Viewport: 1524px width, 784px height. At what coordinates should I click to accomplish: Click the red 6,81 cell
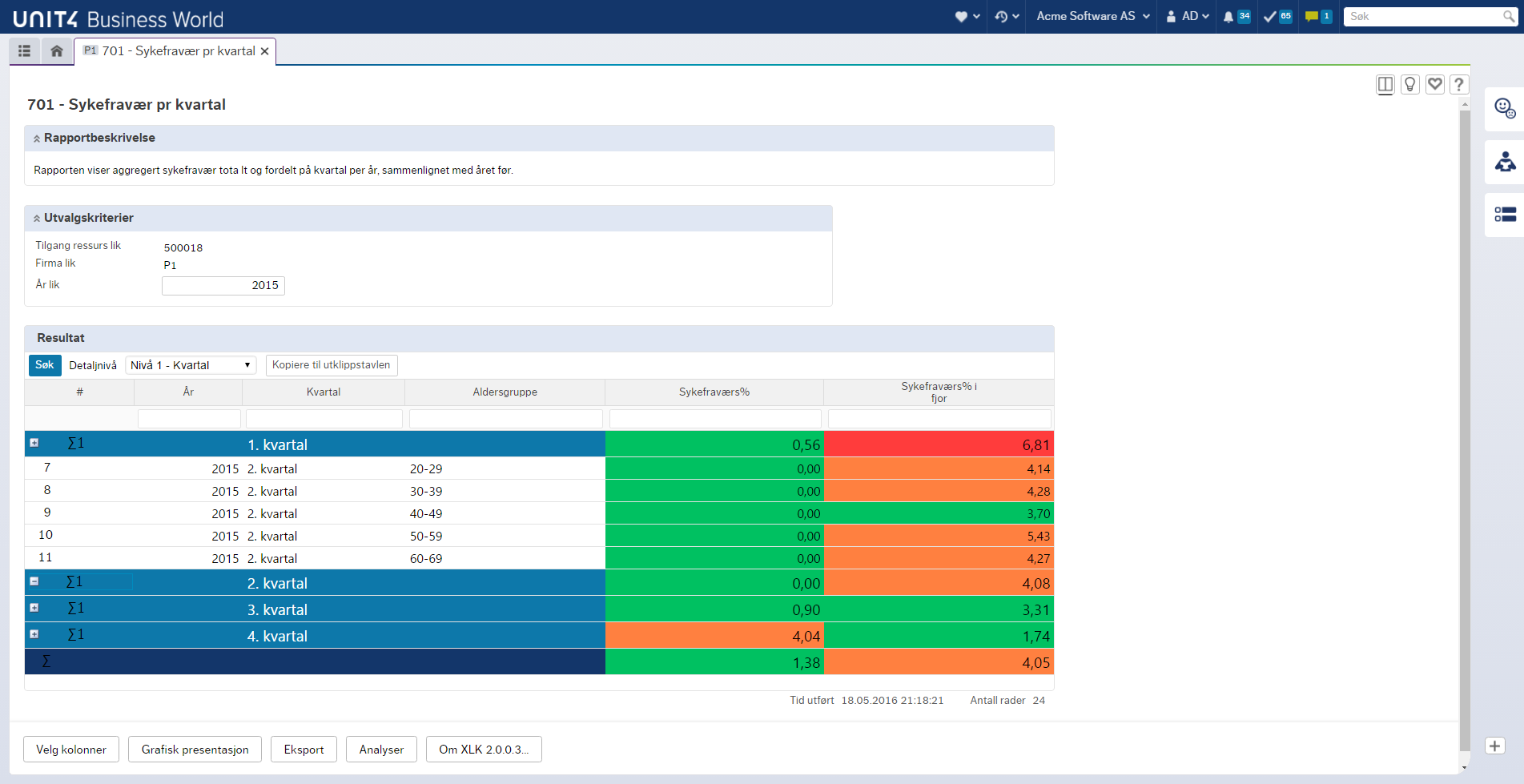(939, 444)
